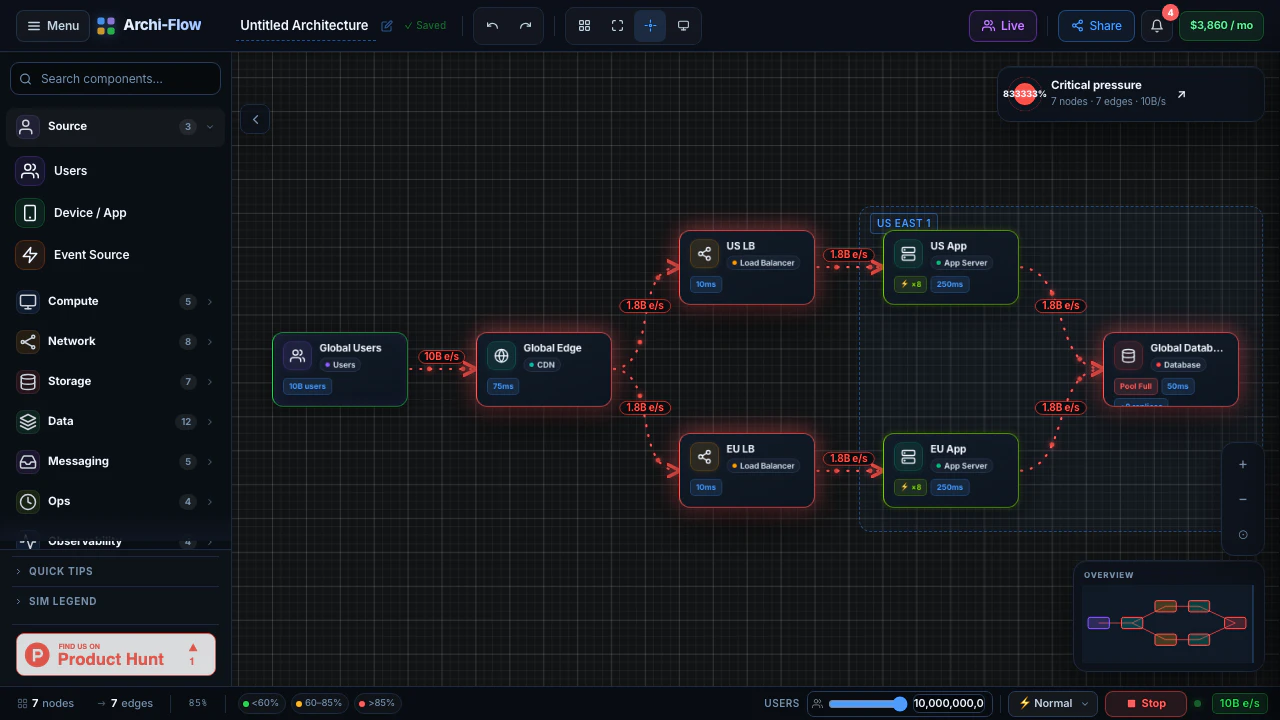This screenshot has width=1280, height=720.
Task: Click the presentation monitor toolbar icon
Action: [x=683, y=26]
